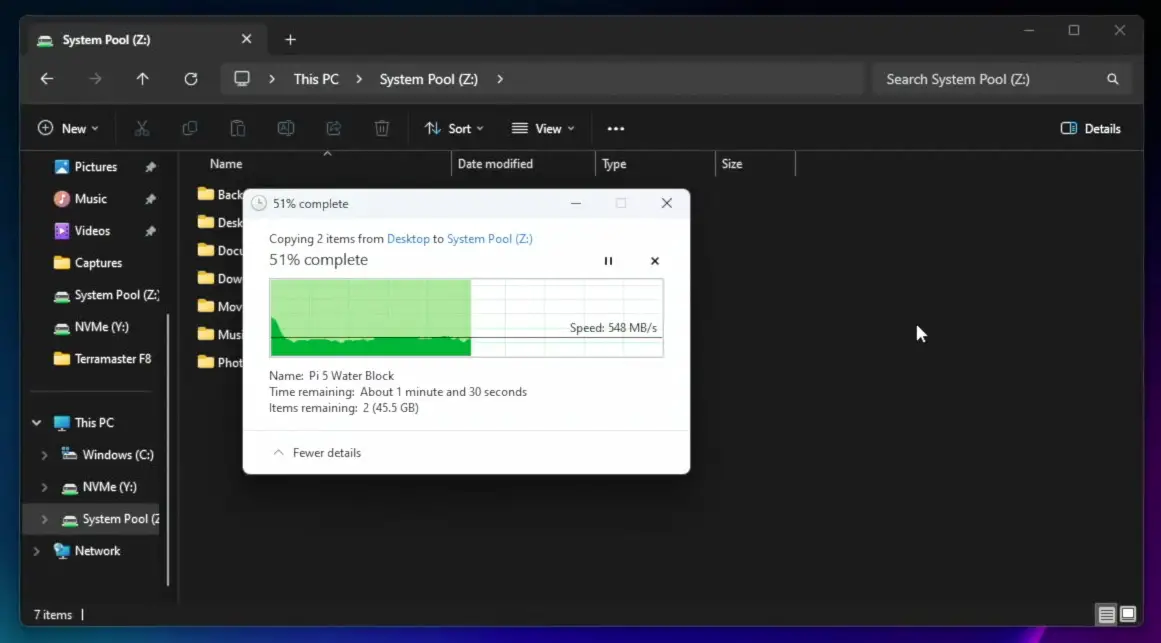The width and height of the screenshot is (1161, 643).
Task: Click in the Search System Pool field
Action: tap(990, 79)
